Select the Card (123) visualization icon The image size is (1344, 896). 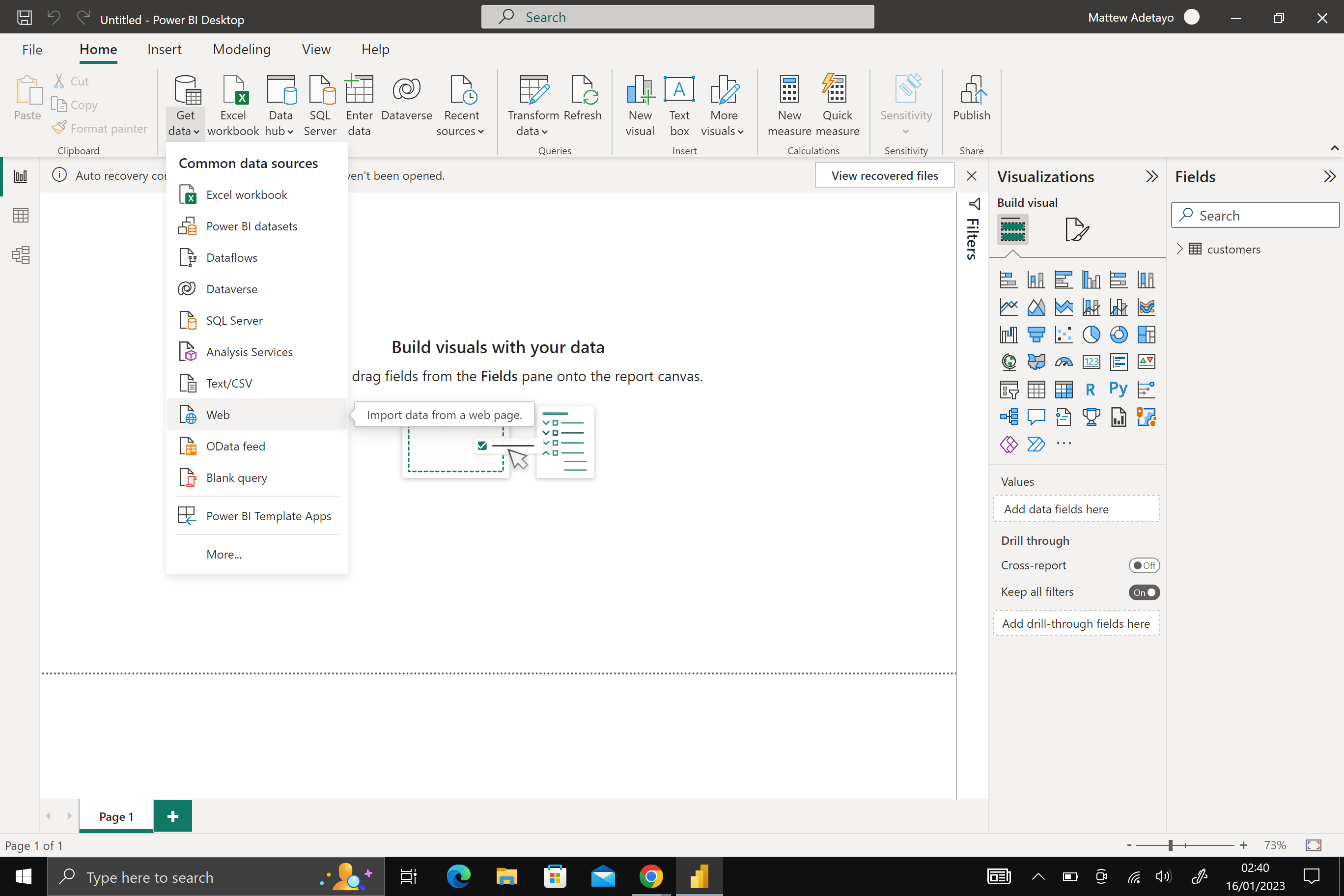(x=1091, y=362)
